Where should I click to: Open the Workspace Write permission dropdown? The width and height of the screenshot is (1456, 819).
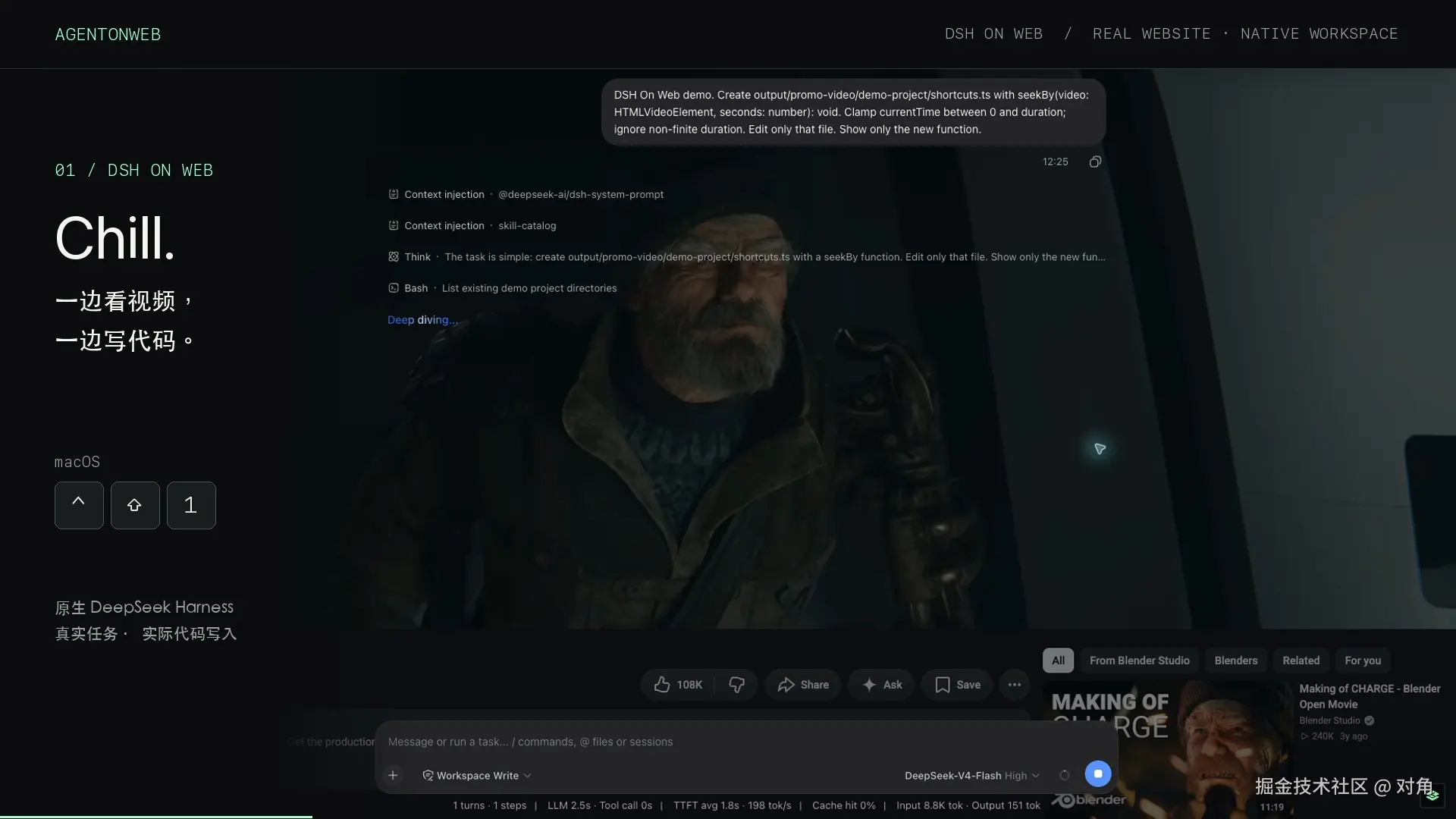477,775
